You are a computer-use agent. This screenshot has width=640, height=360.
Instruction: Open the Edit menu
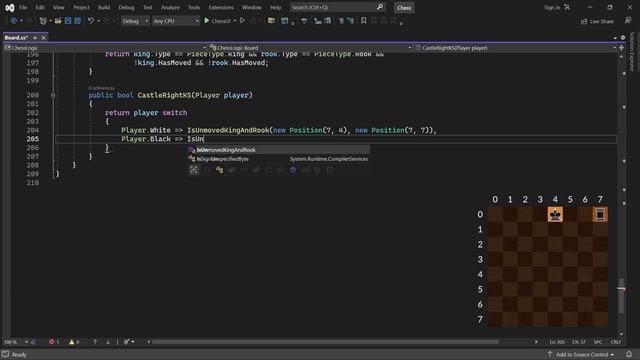click(x=40, y=7)
